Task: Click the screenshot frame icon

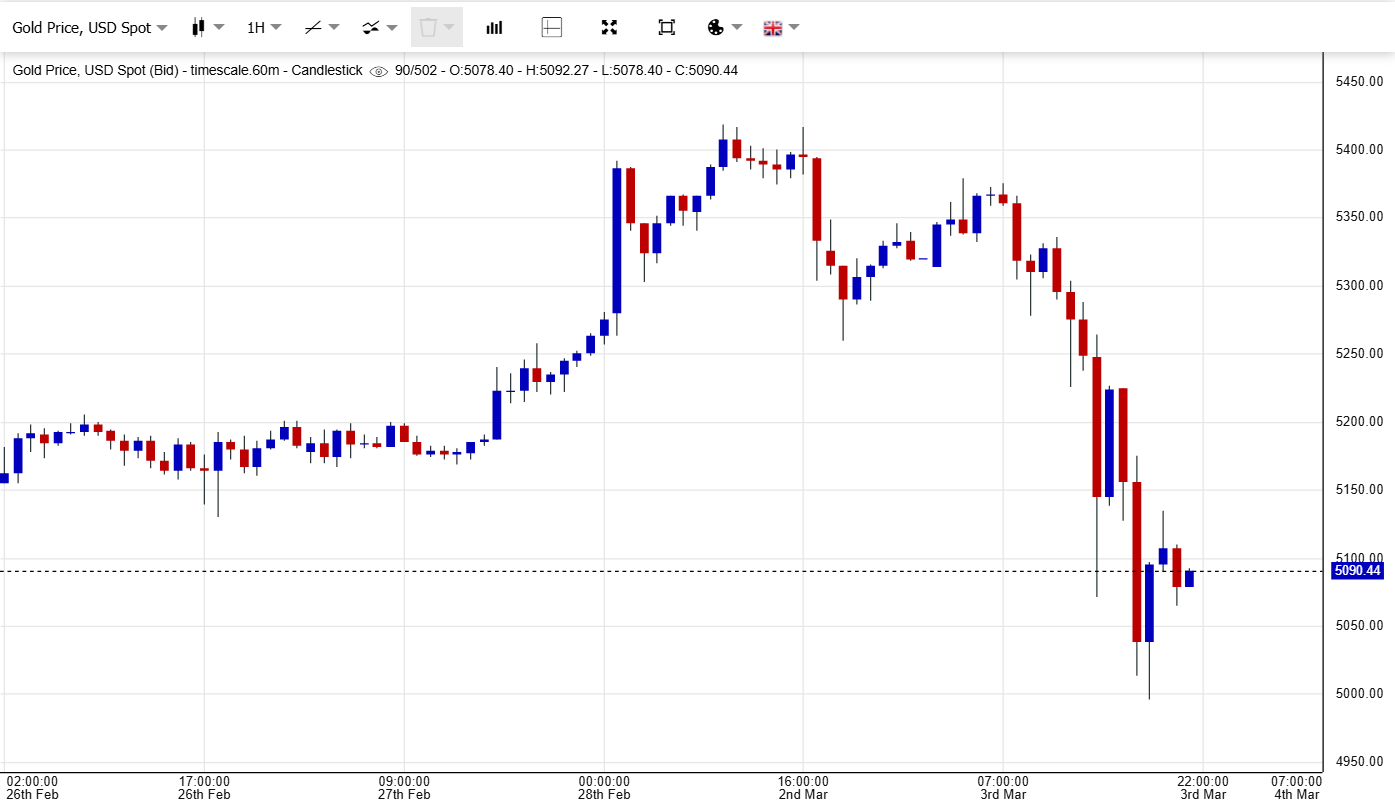Action: click(x=667, y=28)
